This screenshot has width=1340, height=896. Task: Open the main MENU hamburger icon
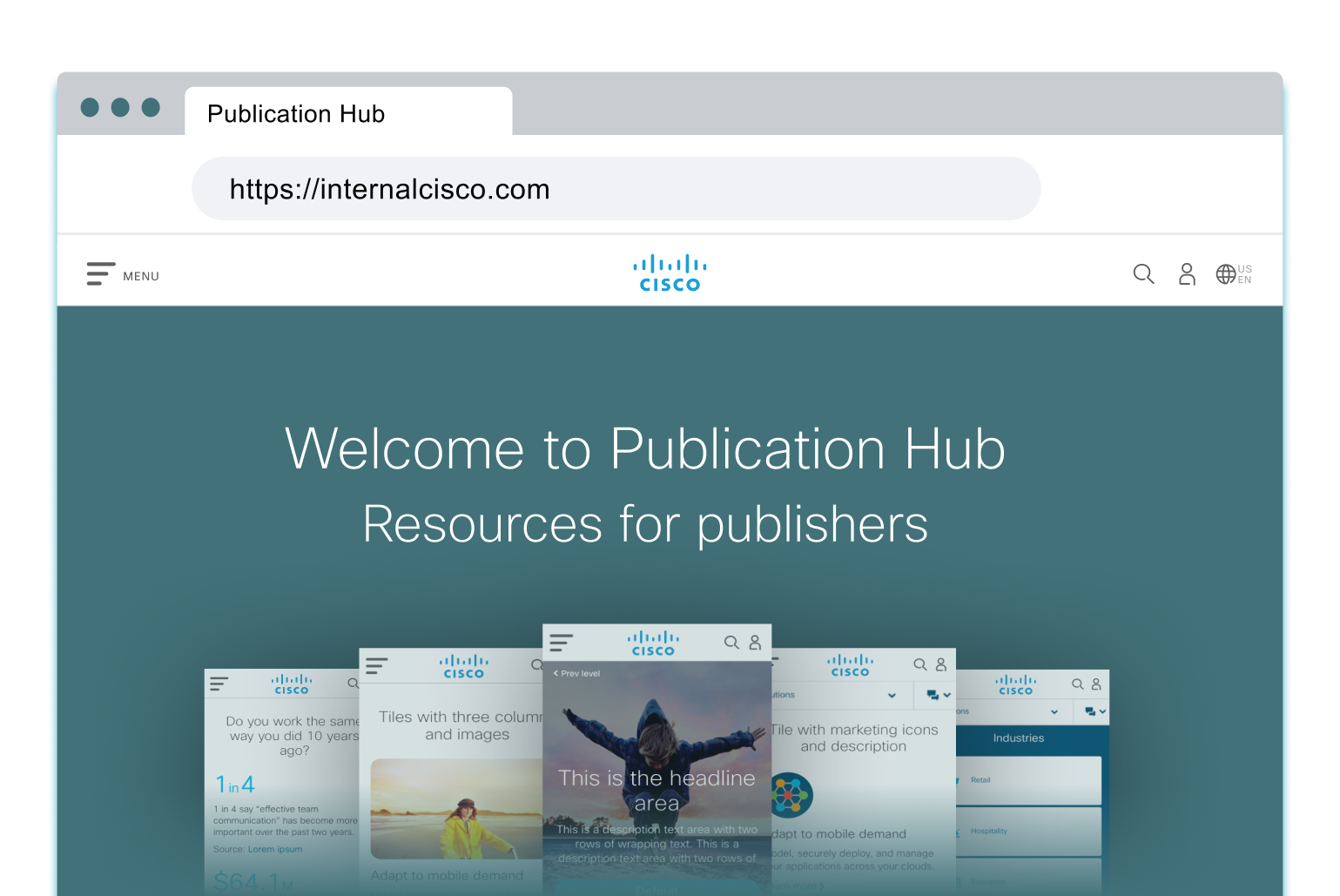tap(101, 274)
